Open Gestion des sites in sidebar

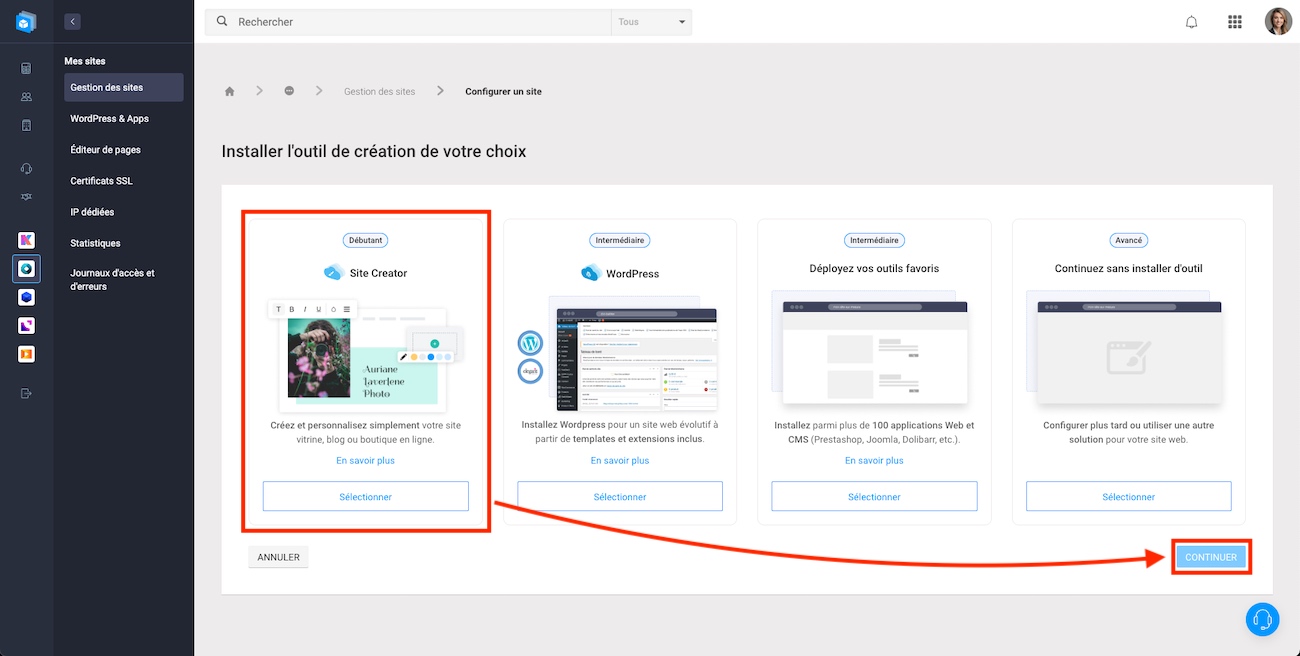point(124,87)
